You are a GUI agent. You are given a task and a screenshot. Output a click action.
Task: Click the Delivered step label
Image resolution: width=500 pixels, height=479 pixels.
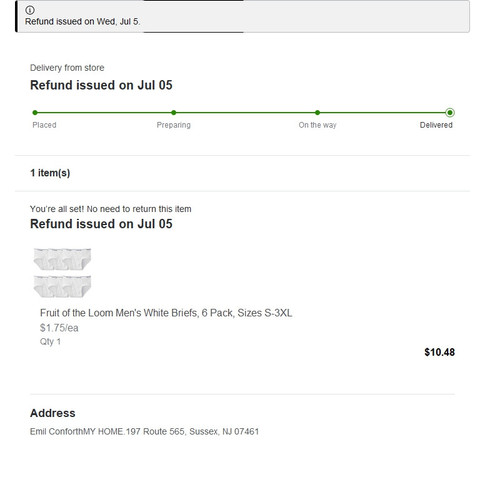pos(436,125)
